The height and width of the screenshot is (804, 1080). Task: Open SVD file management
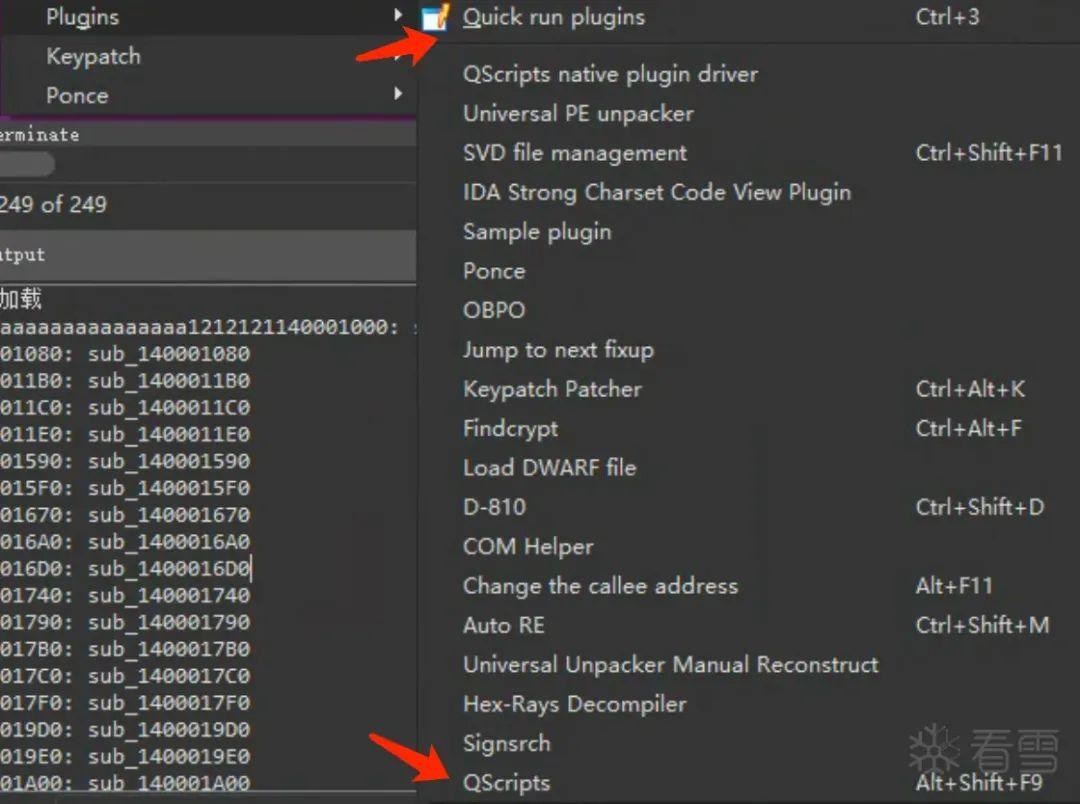click(575, 152)
